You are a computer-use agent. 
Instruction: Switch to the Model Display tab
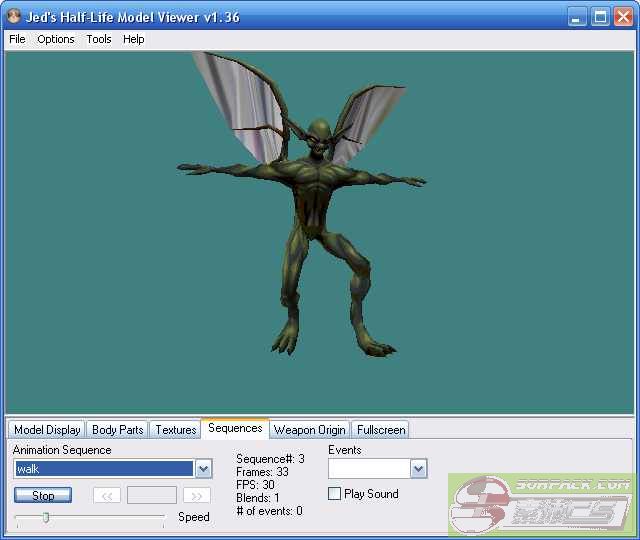(x=47, y=430)
